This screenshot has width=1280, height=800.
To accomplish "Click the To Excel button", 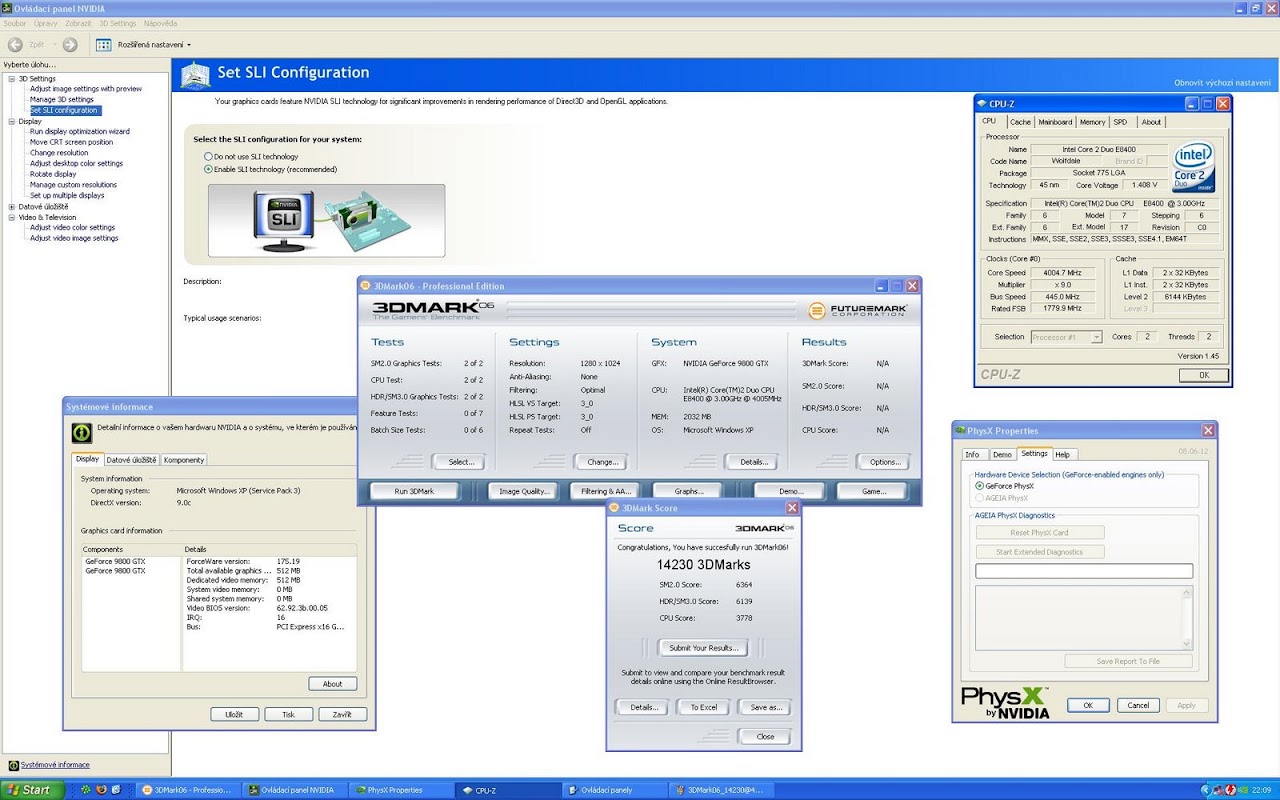I will pyautogui.click(x=703, y=707).
